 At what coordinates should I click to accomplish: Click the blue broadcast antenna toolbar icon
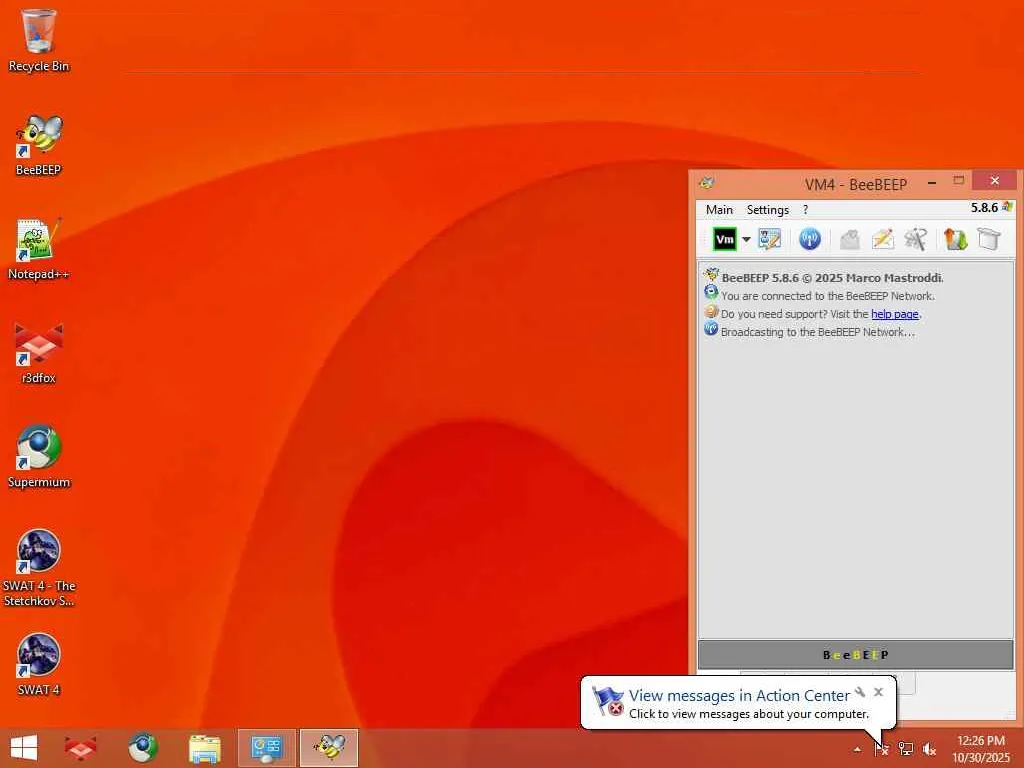[810, 239]
